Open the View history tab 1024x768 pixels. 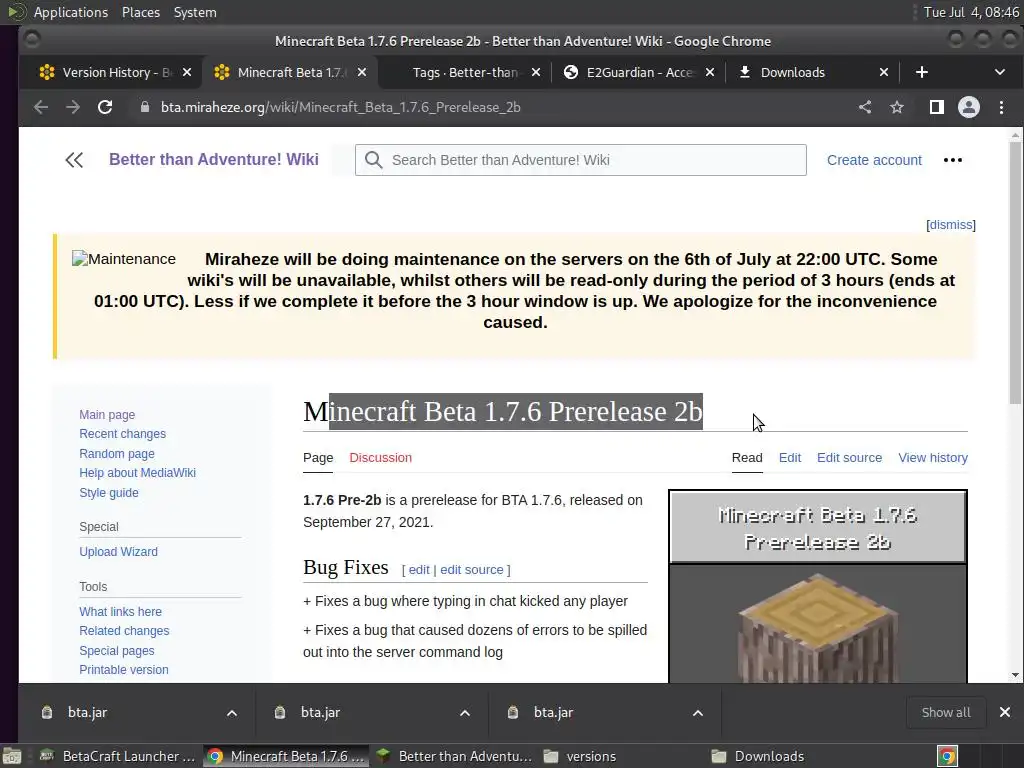tap(933, 458)
